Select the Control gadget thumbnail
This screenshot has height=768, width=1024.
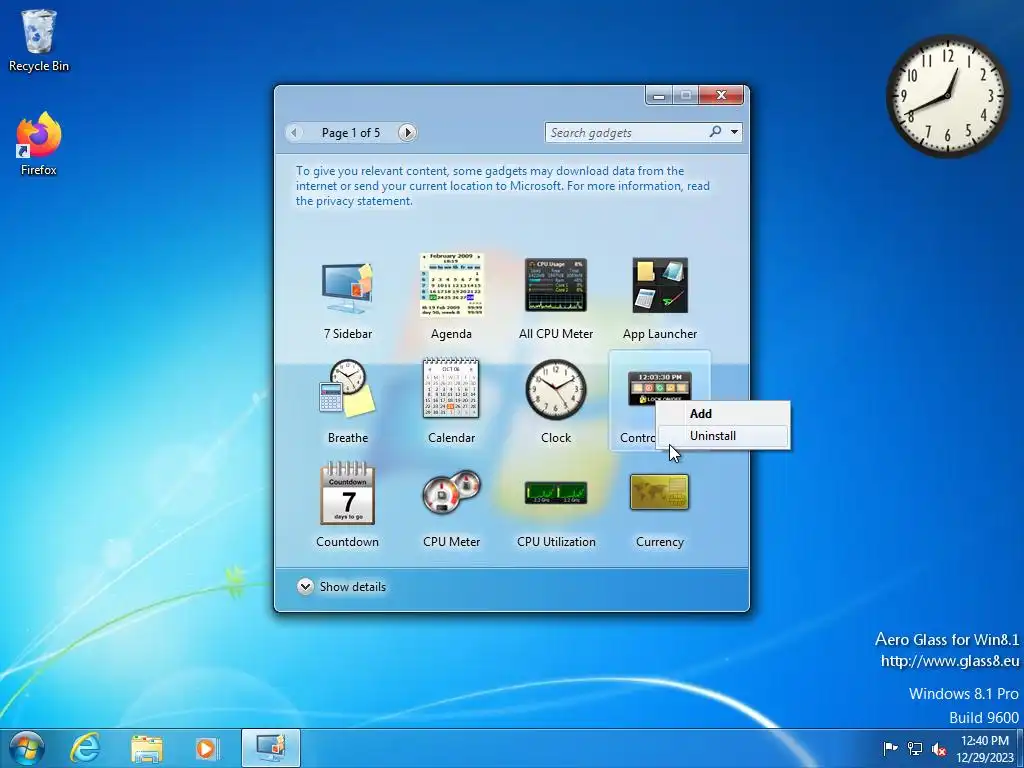(660, 388)
